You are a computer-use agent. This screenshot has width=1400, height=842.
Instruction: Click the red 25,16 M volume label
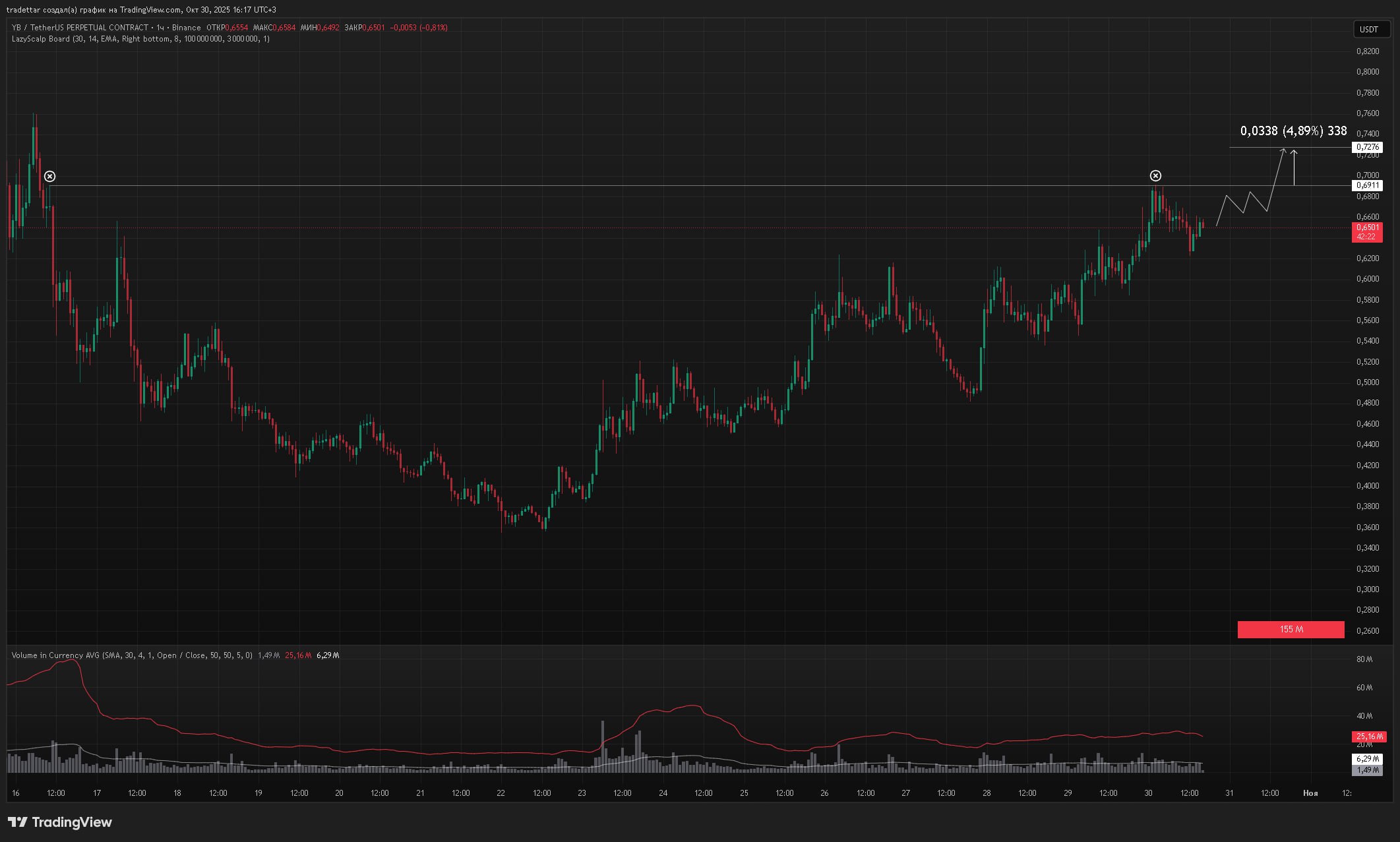[x=1368, y=737]
